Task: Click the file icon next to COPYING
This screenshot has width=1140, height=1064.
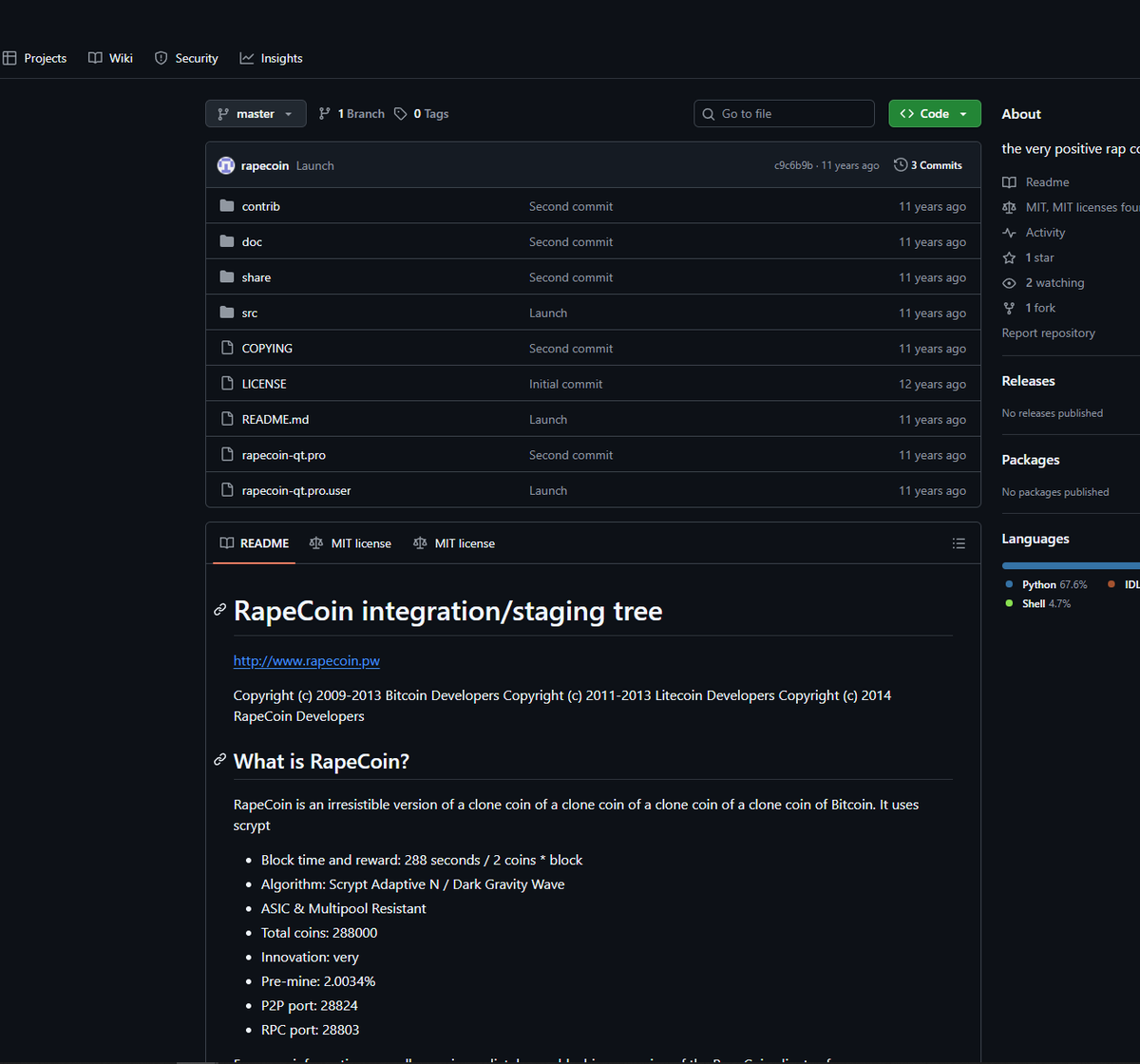Action: tap(227, 348)
